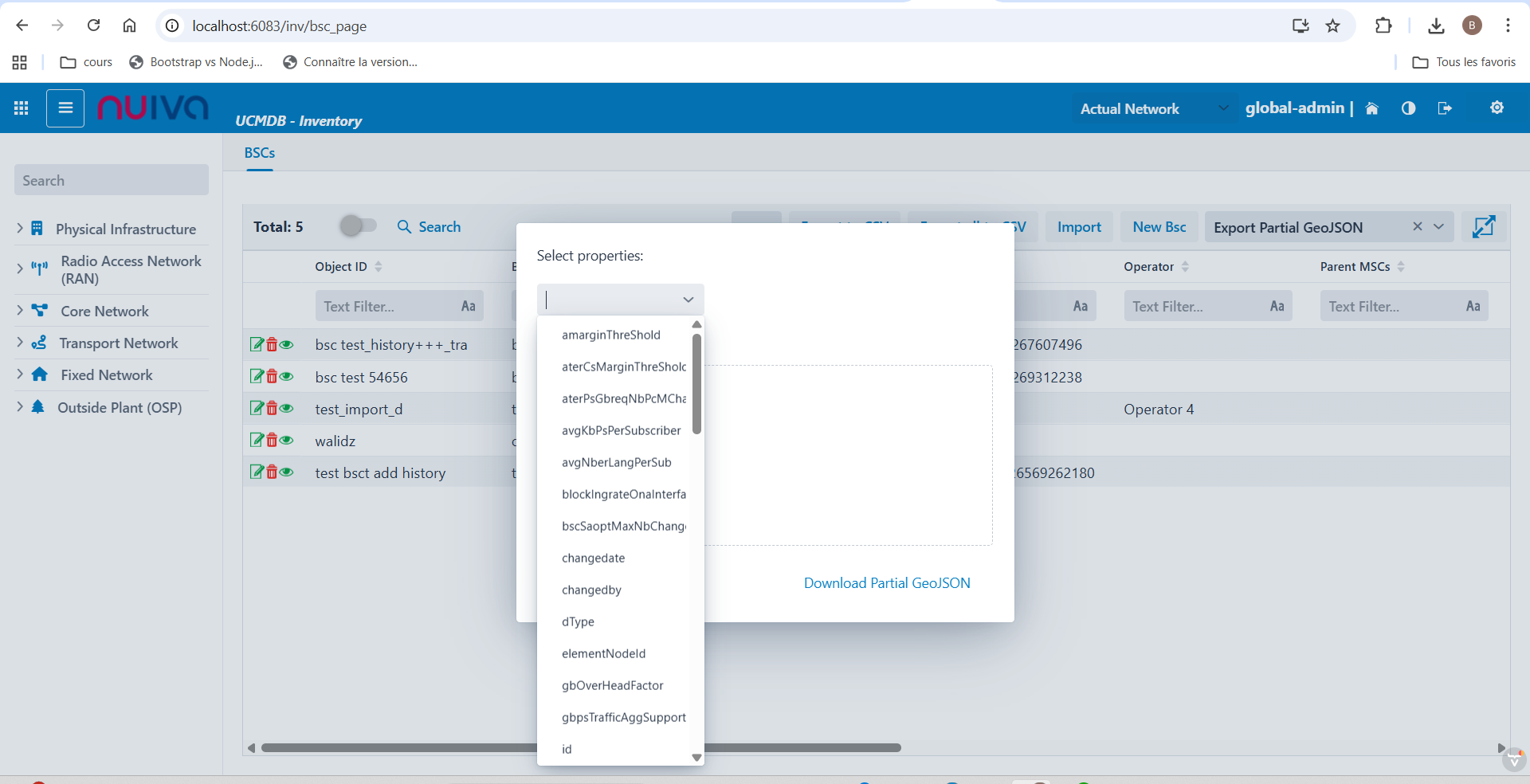Click edit icon for bsc test 54656

(x=257, y=377)
